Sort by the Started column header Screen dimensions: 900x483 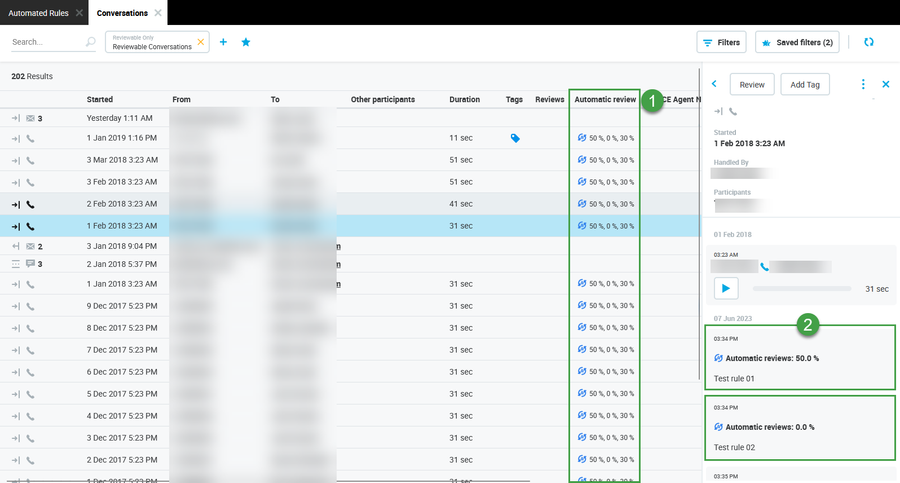click(99, 99)
